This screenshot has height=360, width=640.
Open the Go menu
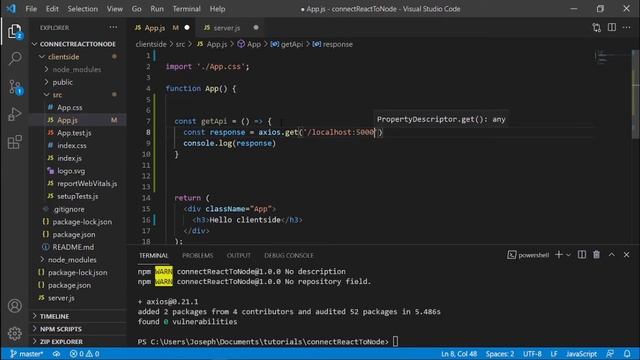[x=137, y=9]
